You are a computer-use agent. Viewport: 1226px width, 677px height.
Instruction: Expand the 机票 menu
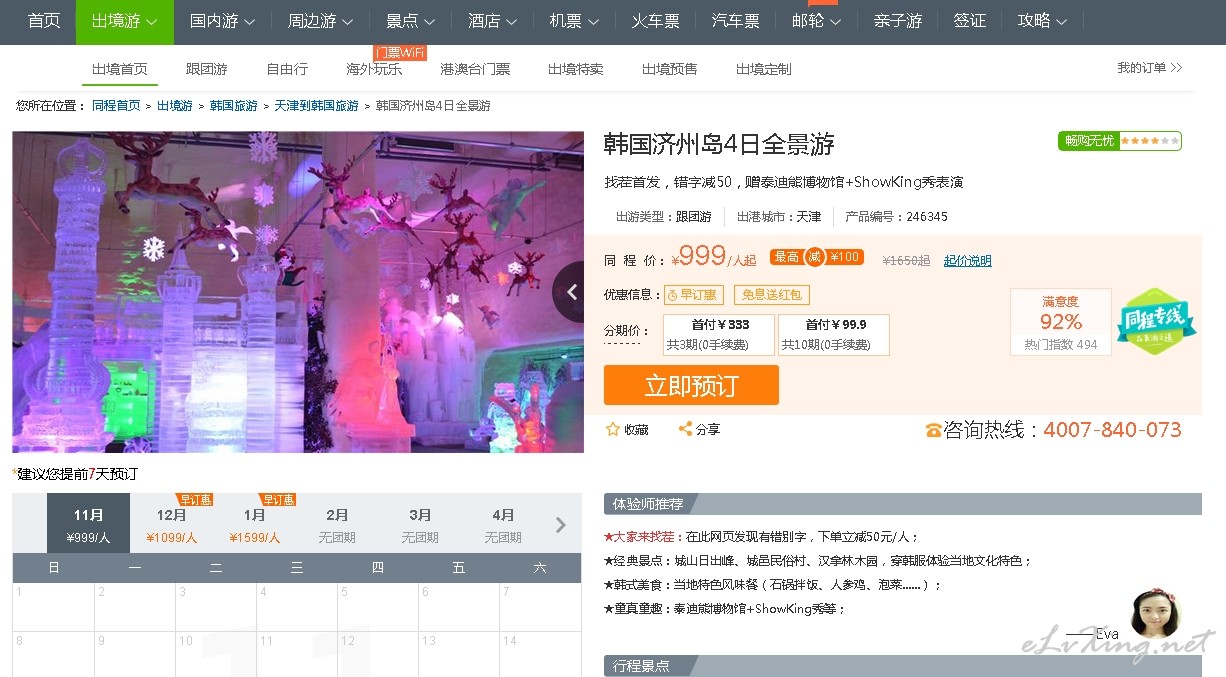tap(574, 21)
